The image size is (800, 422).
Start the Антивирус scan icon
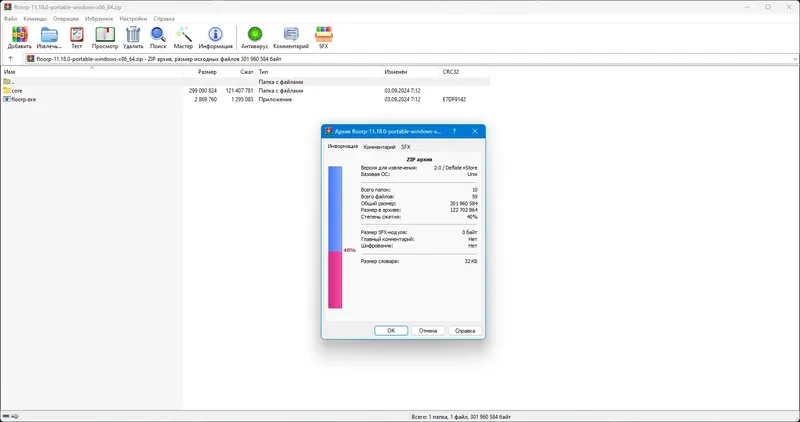click(255, 35)
